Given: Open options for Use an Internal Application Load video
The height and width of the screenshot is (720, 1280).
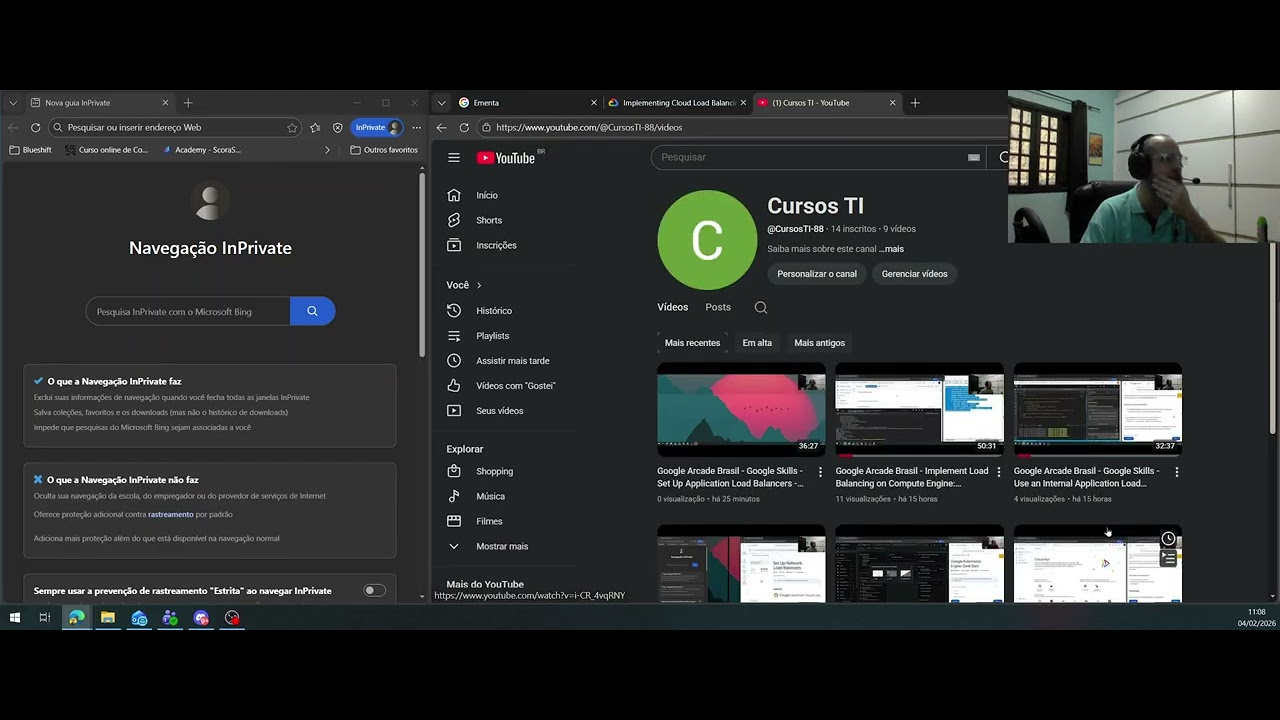Looking at the screenshot, I should (x=1176, y=472).
